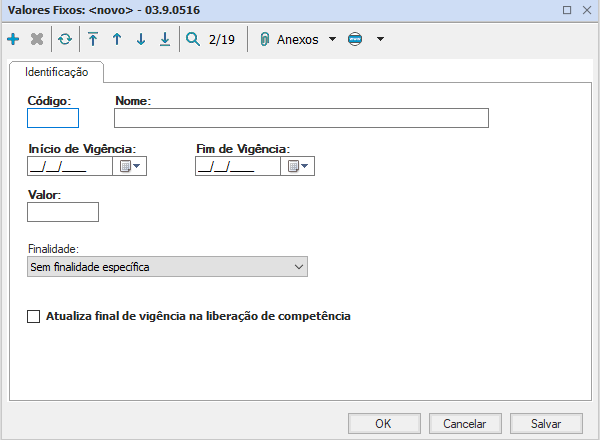Expand the arrow beside the globe icon
The width and height of the screenshot is (600, 440).
click(x=380, y=40)
